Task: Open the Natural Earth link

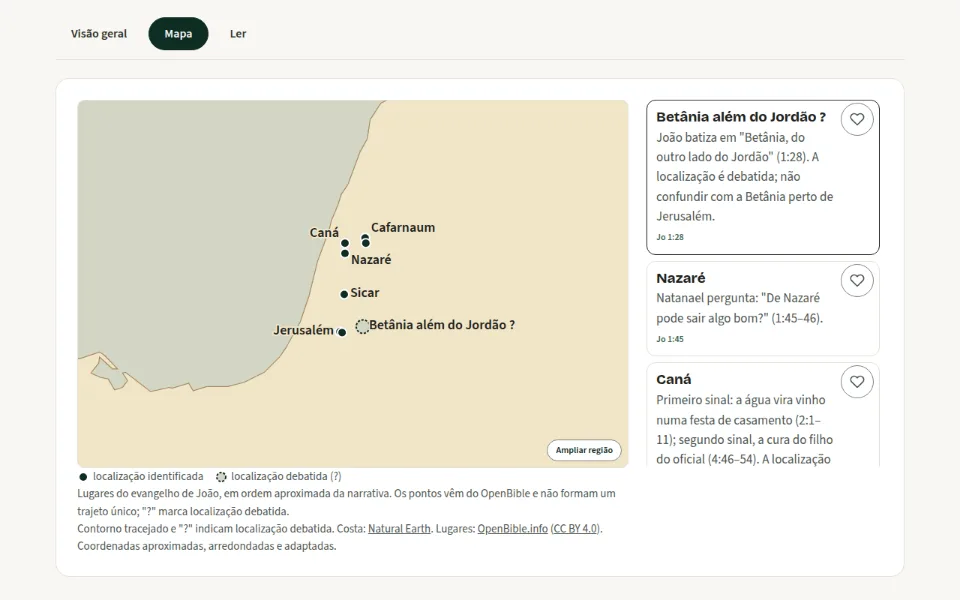Action: tap(399, 528)
